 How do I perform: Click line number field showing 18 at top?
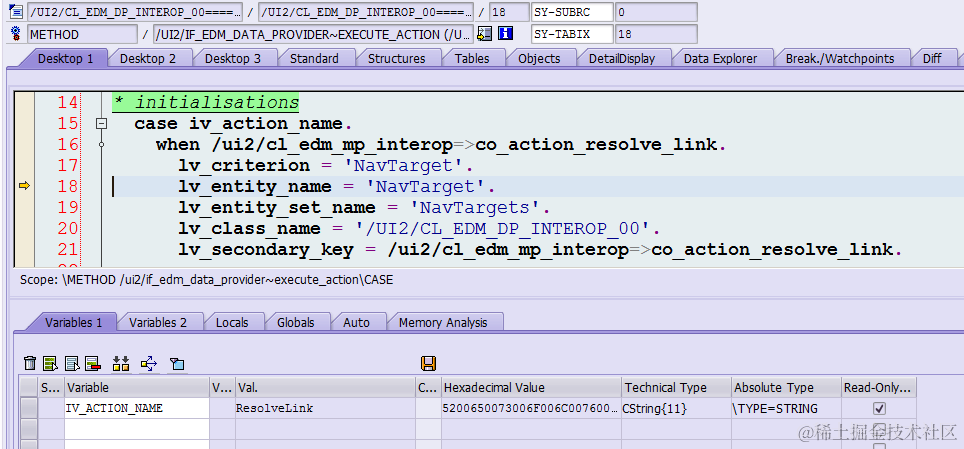click(x=509, y=12)
